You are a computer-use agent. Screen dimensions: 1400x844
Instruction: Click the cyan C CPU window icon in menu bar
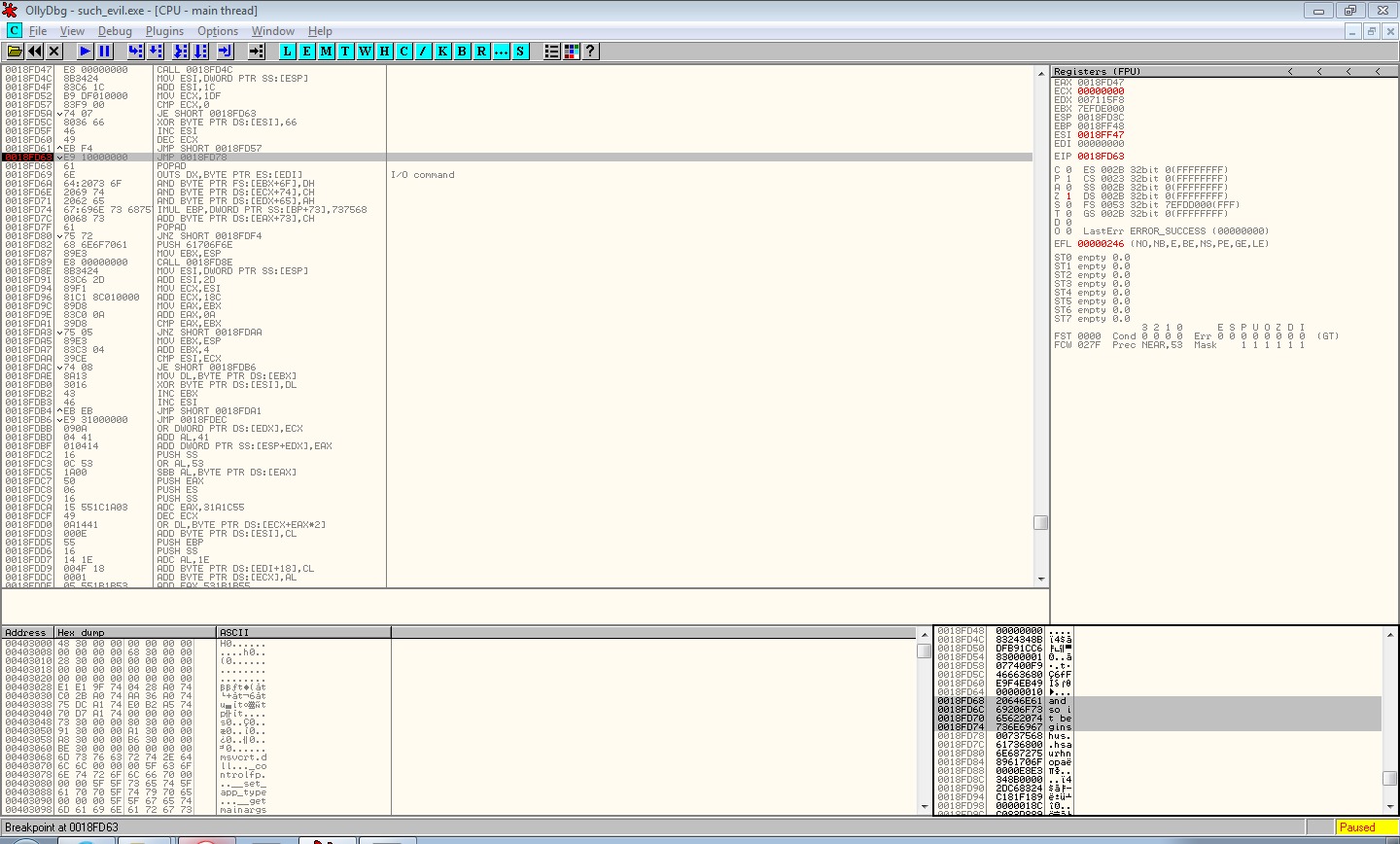tap(15, 30)
